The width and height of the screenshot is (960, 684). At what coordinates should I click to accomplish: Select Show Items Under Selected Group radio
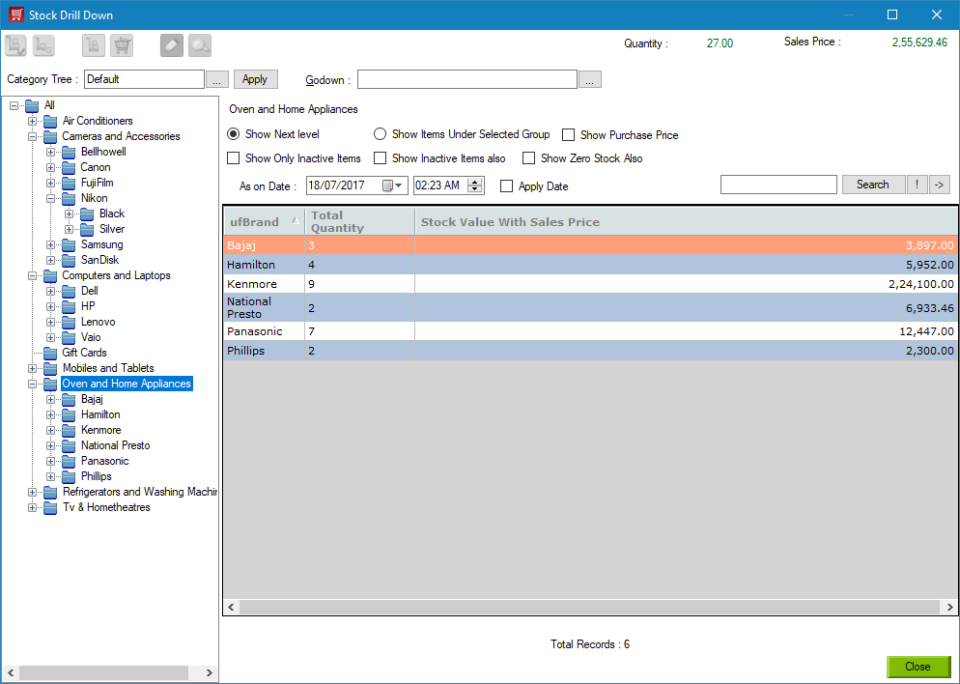[380, 133]
